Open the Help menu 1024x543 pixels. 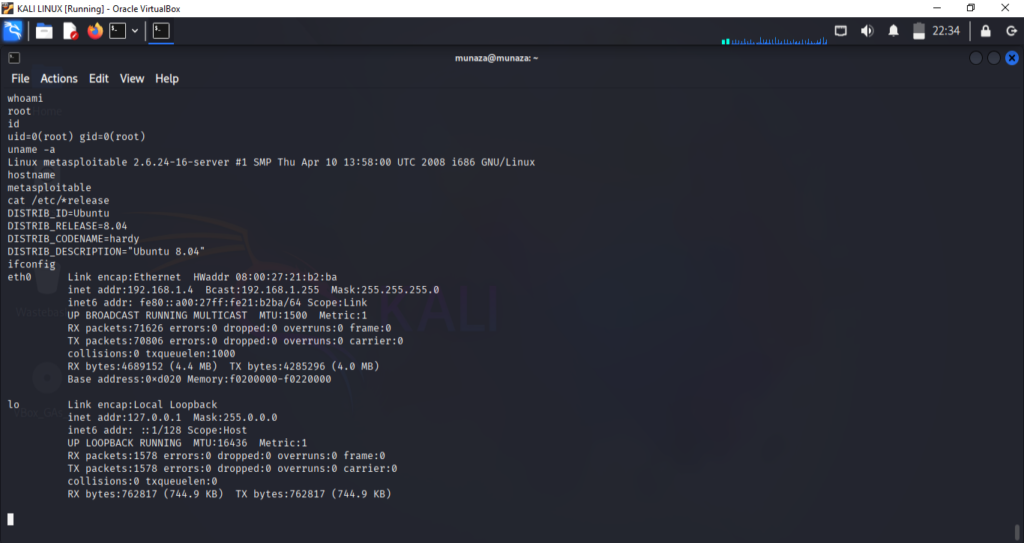pyautogui.click(x=167, y=79)
